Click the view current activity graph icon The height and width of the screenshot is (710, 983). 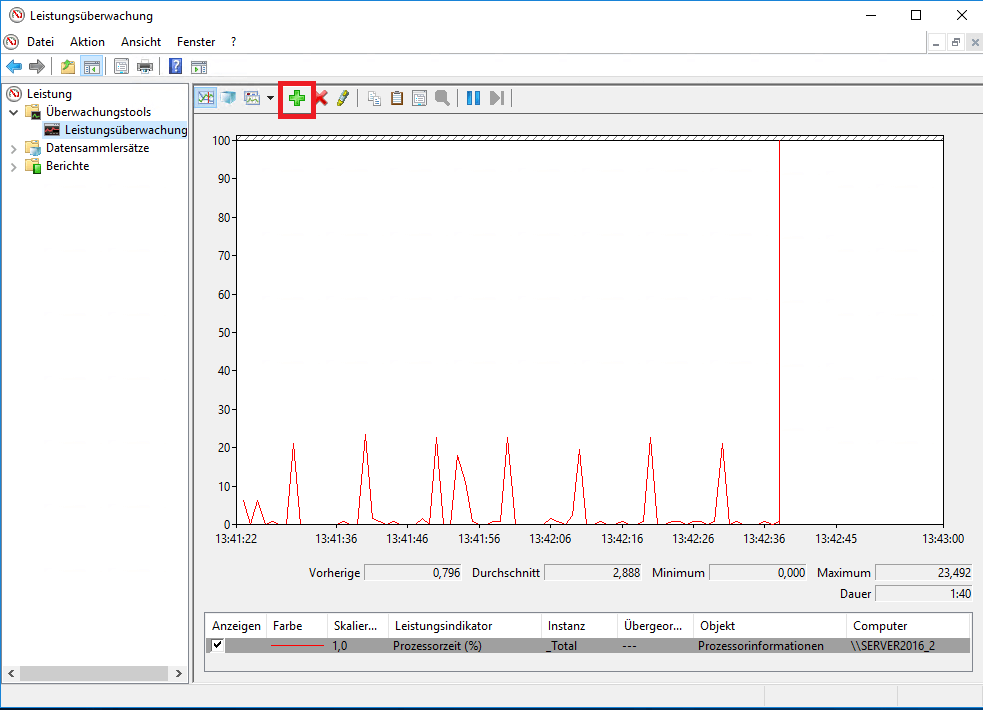point(206,98)
